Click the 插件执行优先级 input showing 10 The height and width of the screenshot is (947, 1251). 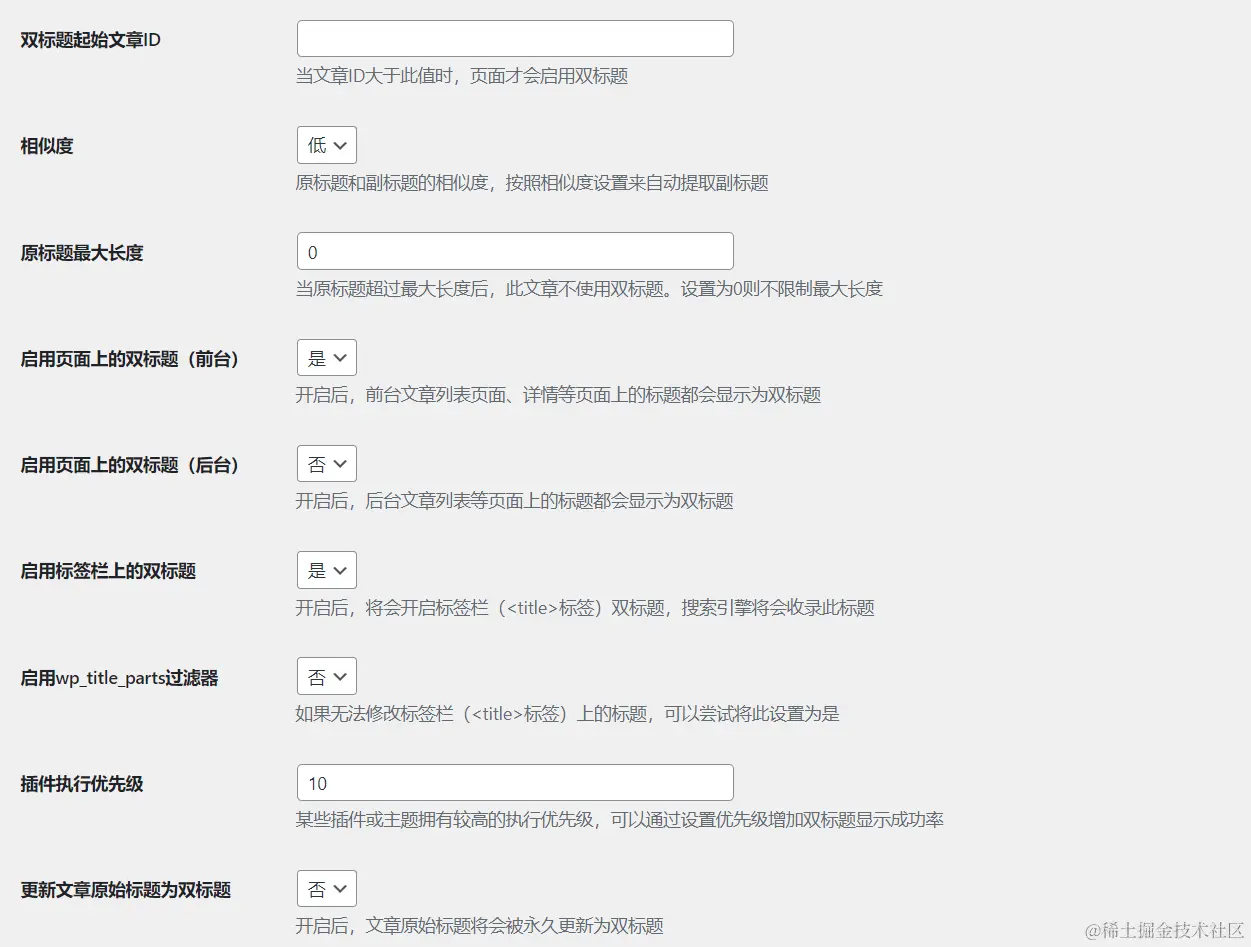(514, 782)
